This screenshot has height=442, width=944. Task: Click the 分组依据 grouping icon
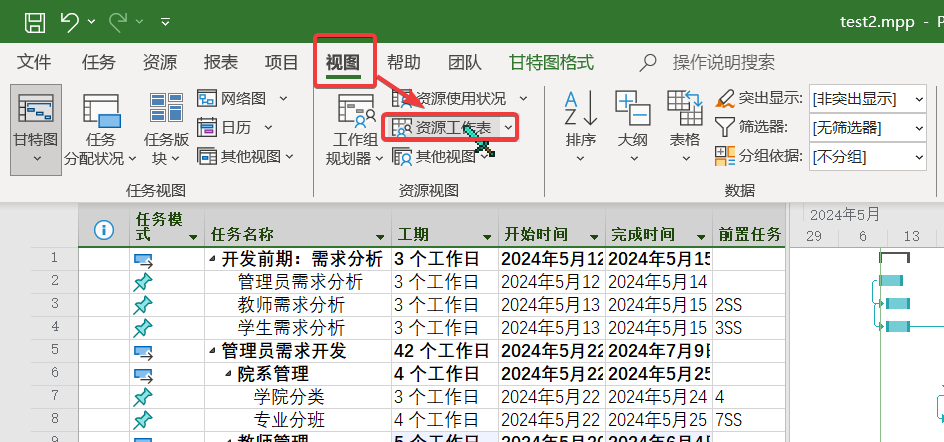click(724, 156)
